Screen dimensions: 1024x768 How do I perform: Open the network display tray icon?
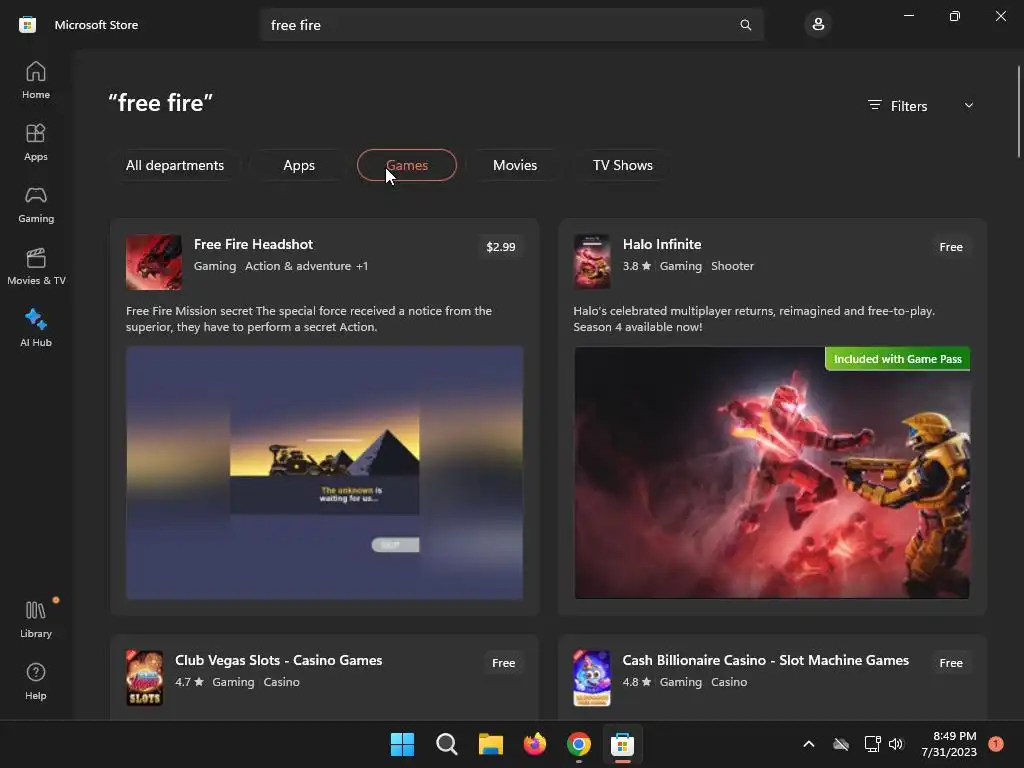pos(872,744)
